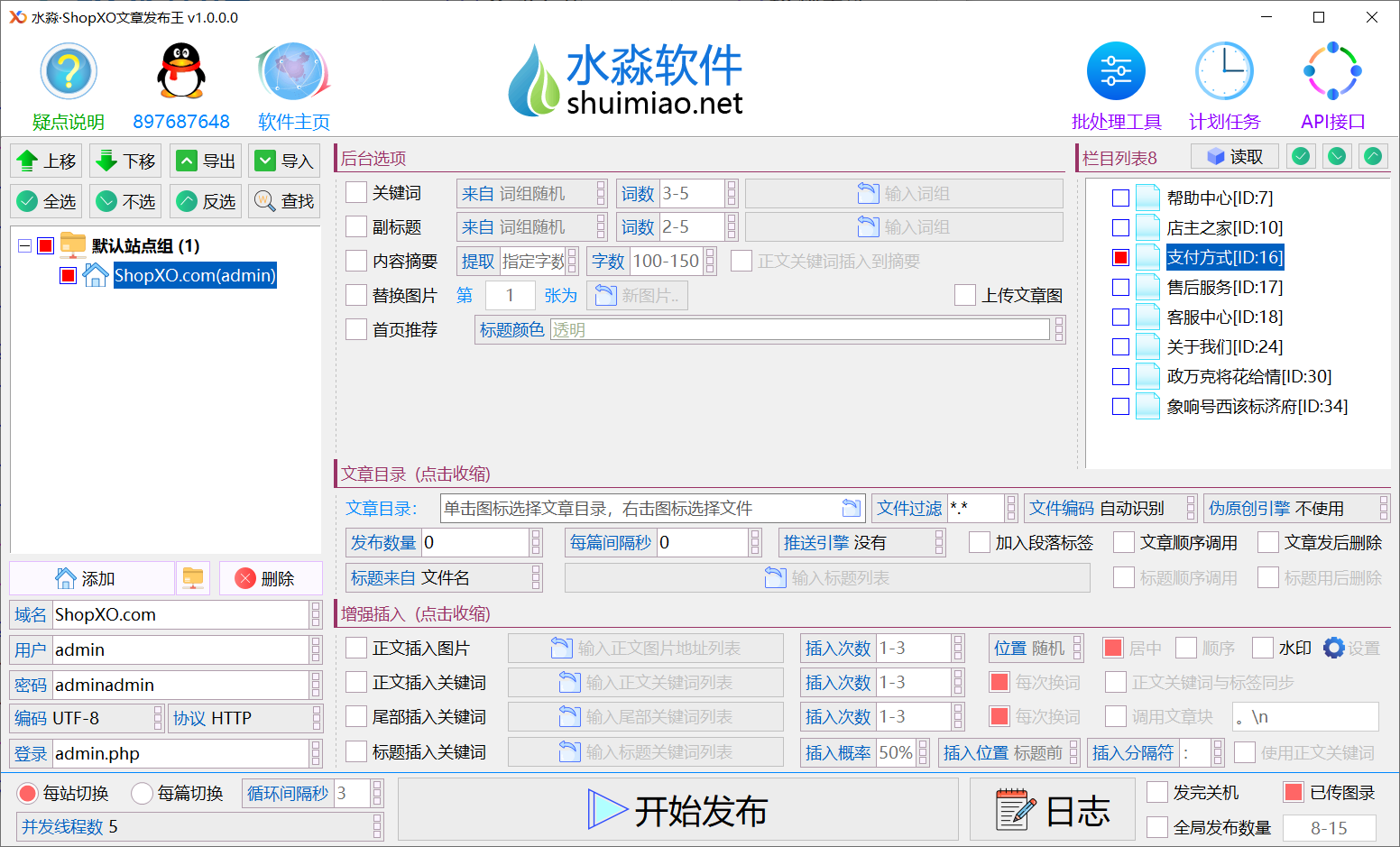The image size is (1400, 847).
Task: Enable the 副标题 checkbox
Action: (356, 226)
